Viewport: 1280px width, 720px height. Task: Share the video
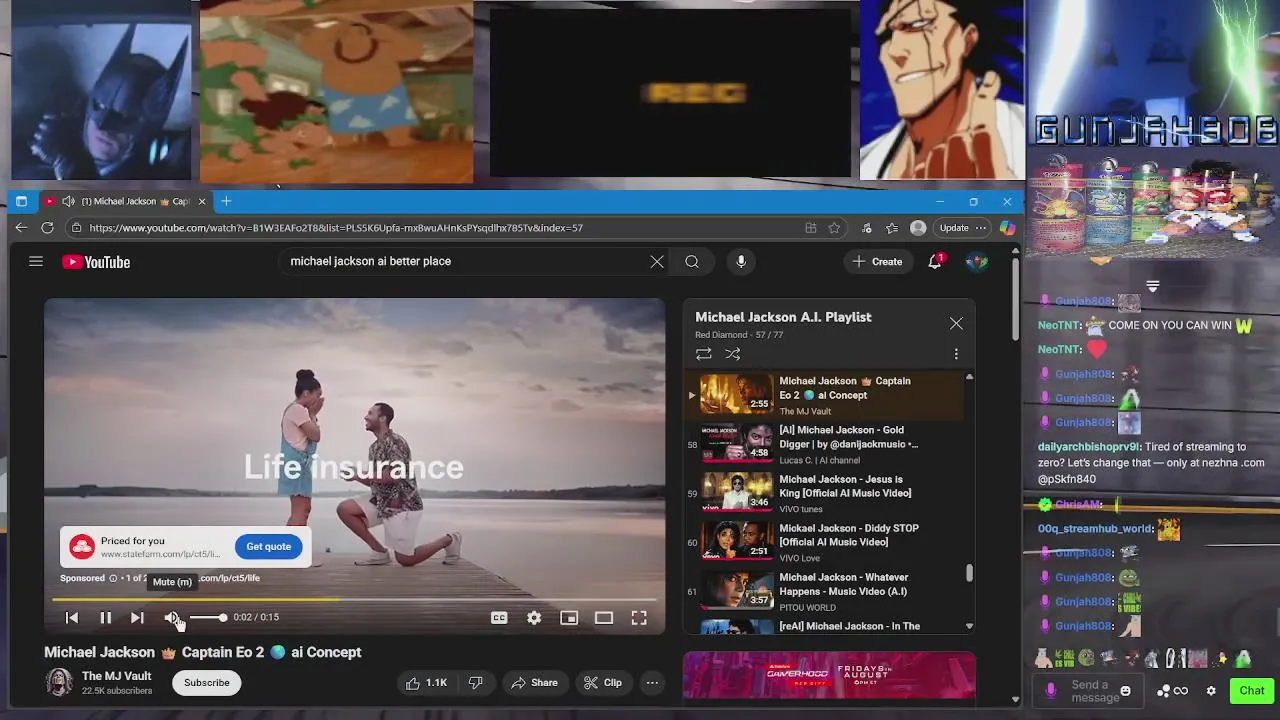pos(534,683)
